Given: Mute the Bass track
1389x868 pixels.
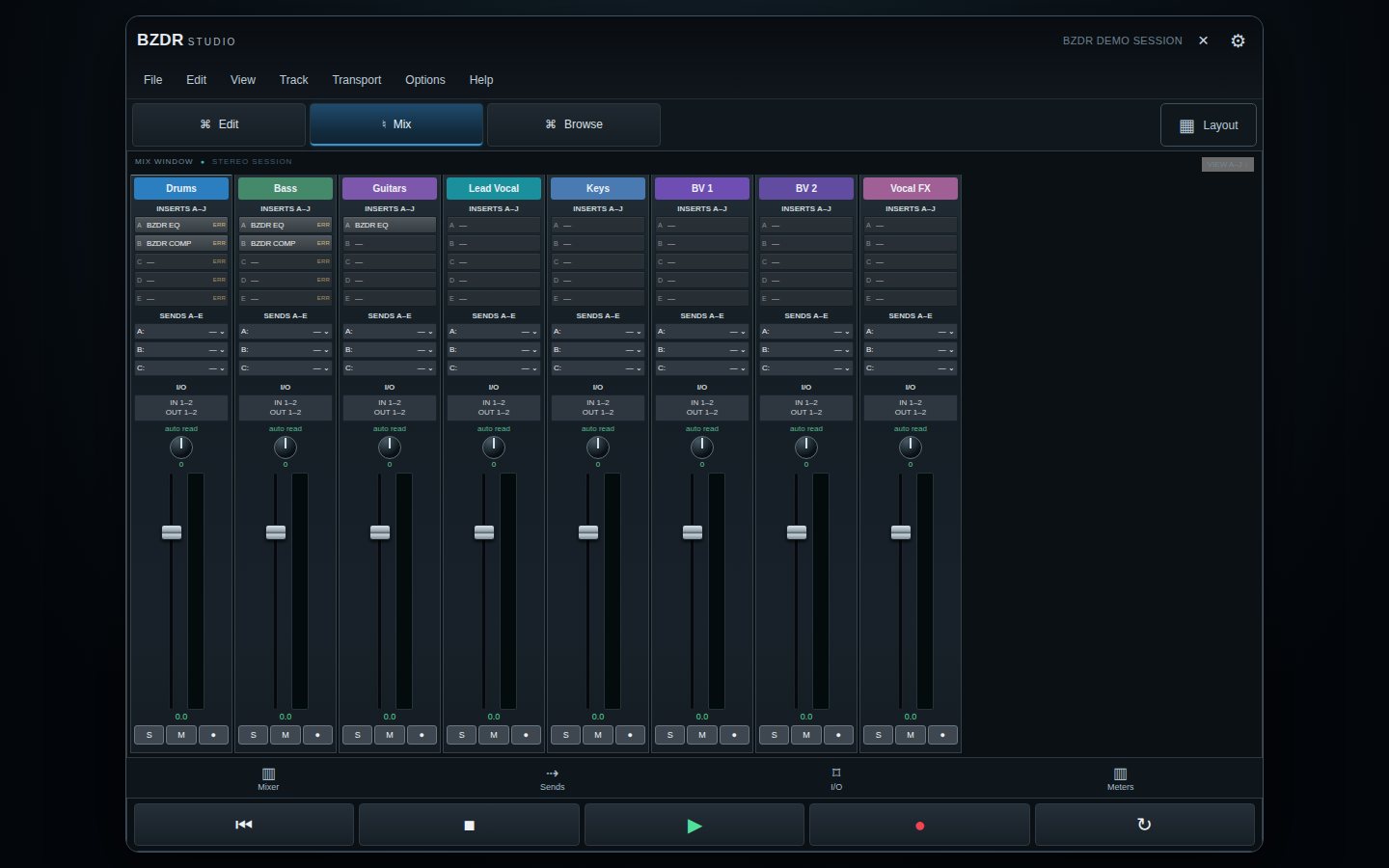Looking at the screenshot, I should [x=286, y=735].
